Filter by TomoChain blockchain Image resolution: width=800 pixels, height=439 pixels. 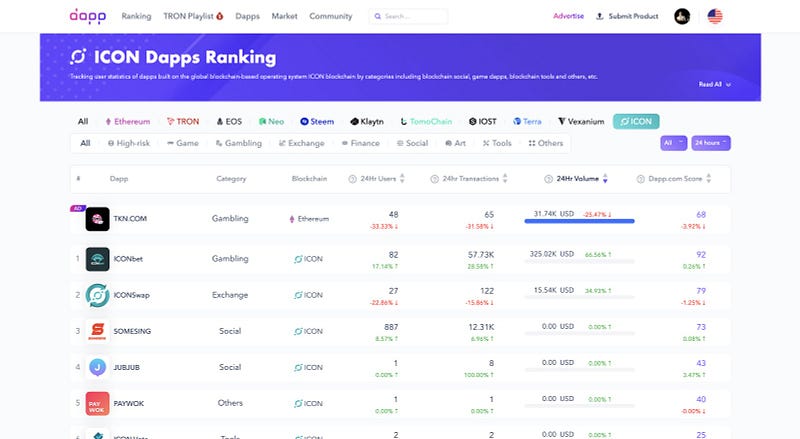point(426,121)
